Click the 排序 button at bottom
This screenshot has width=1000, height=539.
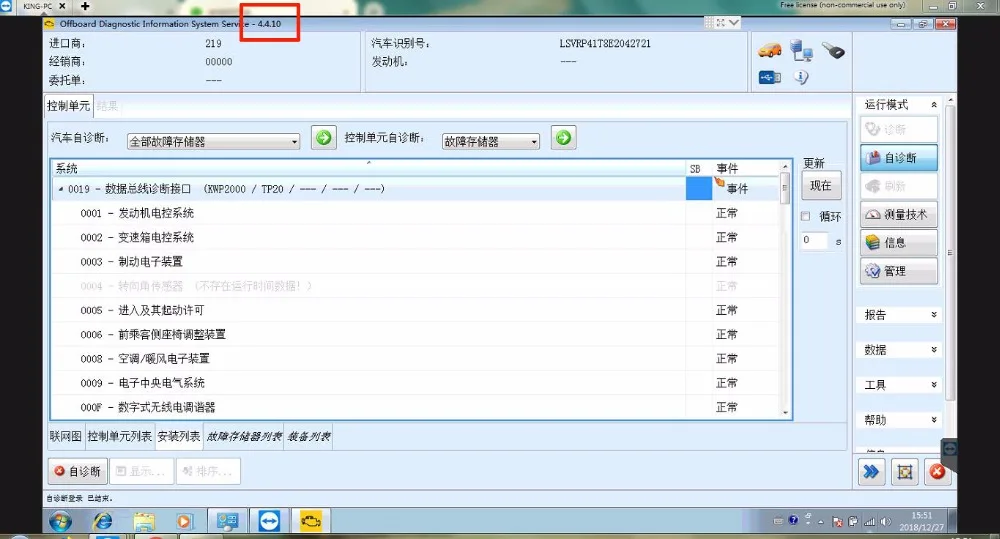click(x=209, y=471)
